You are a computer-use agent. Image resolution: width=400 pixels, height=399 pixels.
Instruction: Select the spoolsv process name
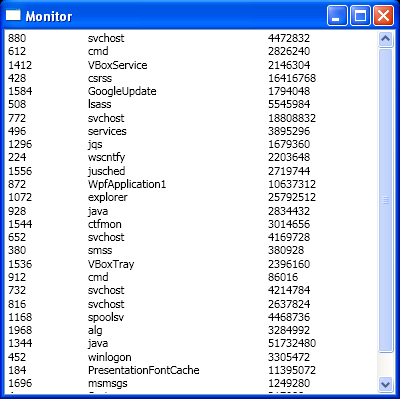tap(106, 317)
